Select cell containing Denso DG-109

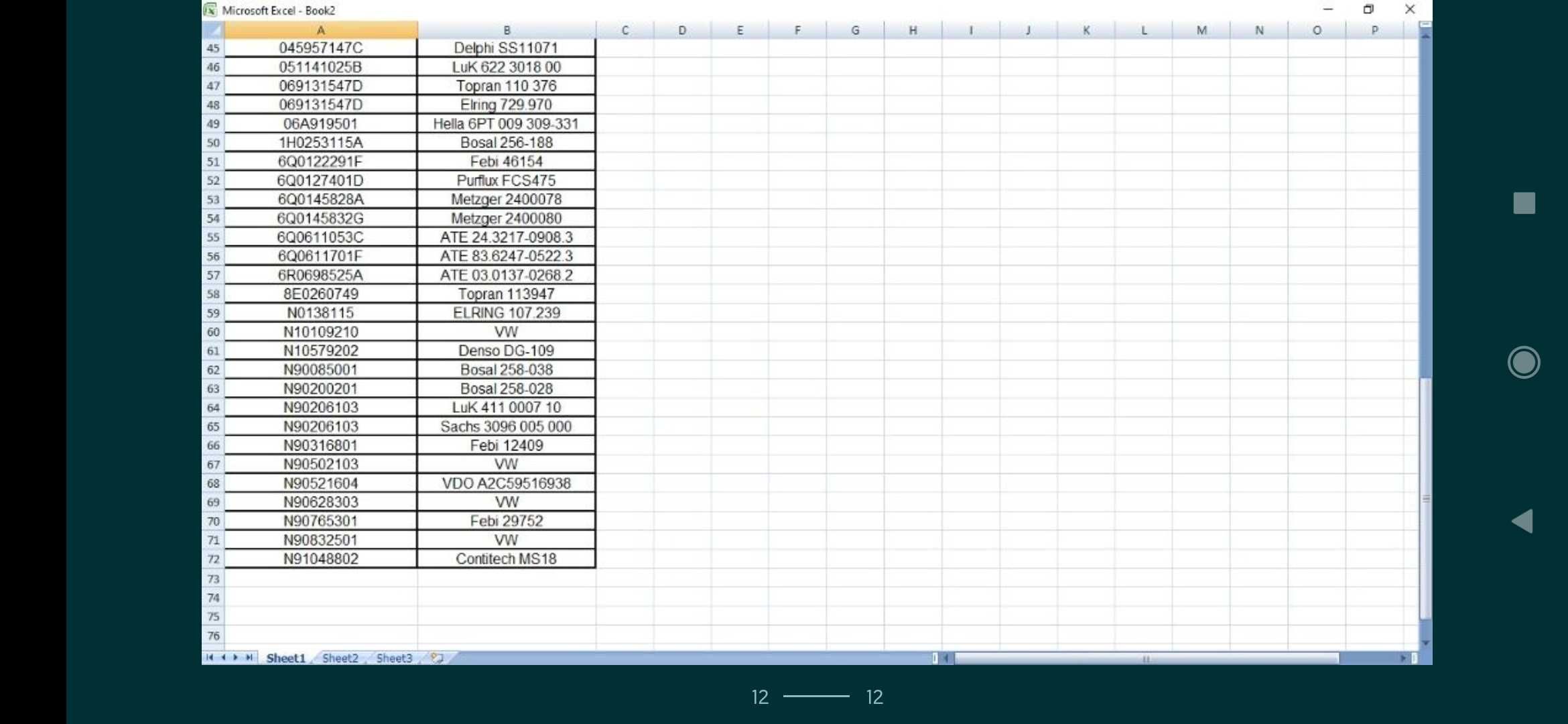(x=506, y=351)
